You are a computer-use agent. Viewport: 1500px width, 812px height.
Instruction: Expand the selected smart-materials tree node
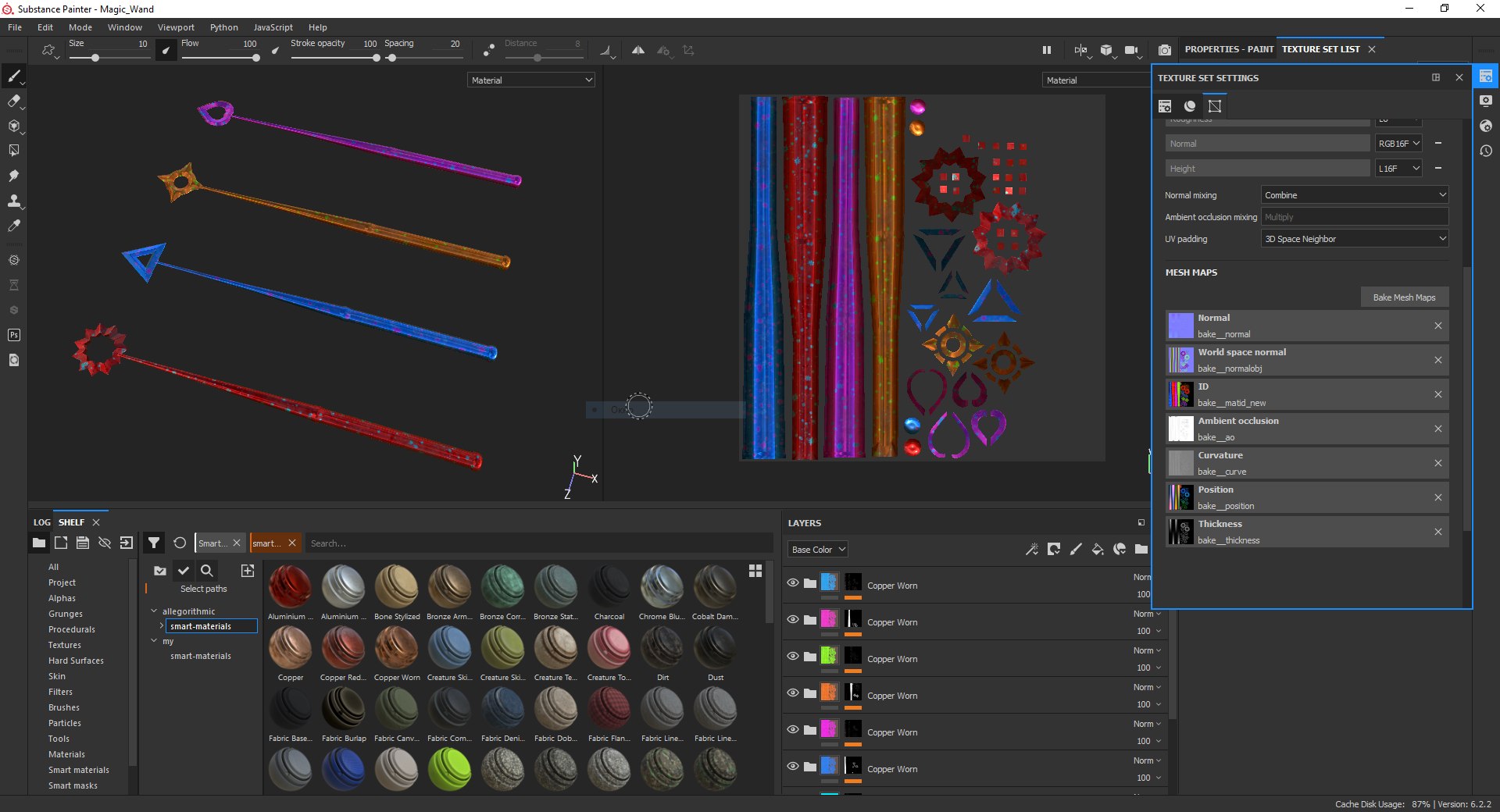point(162,626)
